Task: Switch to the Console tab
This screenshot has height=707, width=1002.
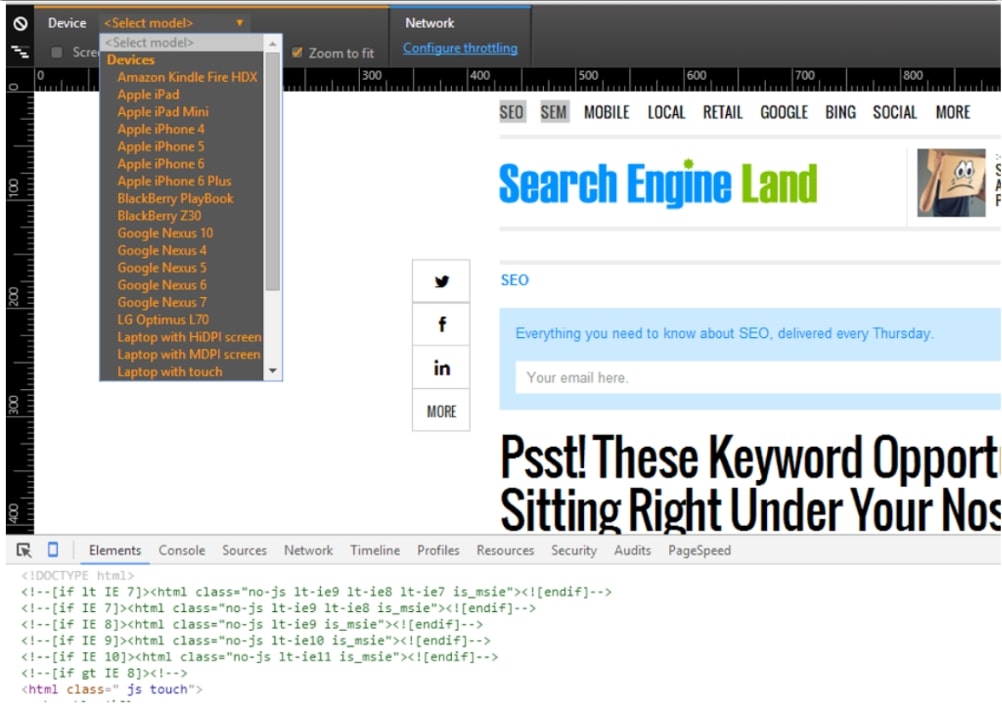Action: (x=181, y=550)
